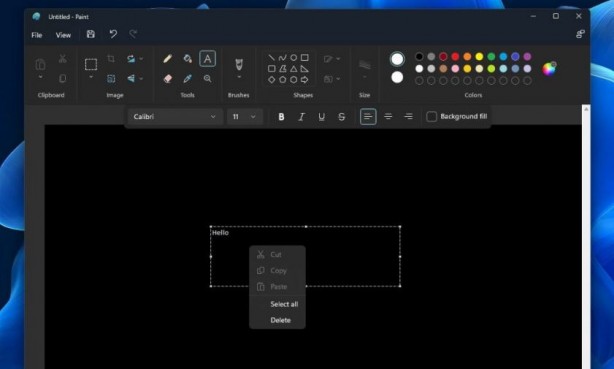Select the Diamond shape
Image resolution: width=614 pixels, height=369 pixels.
[x=271, y=80]
